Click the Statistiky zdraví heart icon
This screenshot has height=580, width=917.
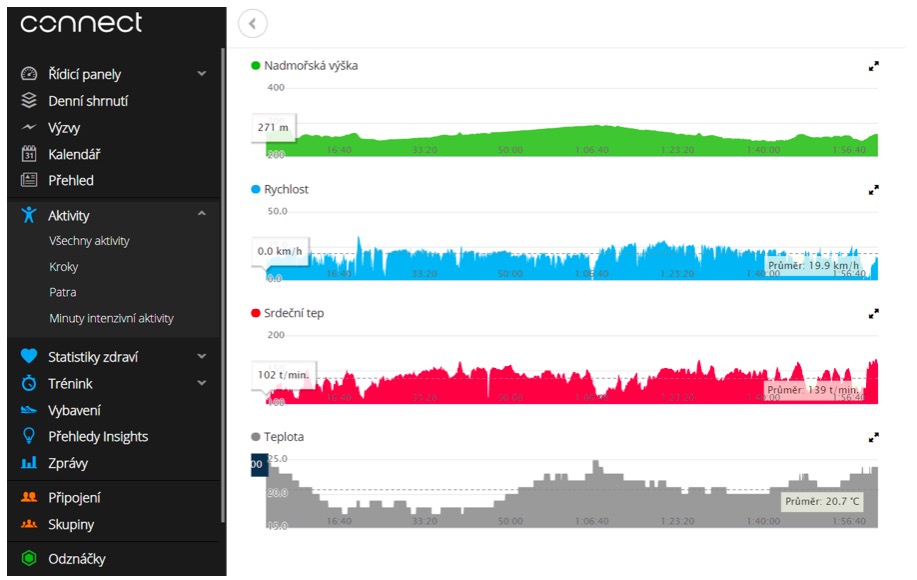click(29, 356)
